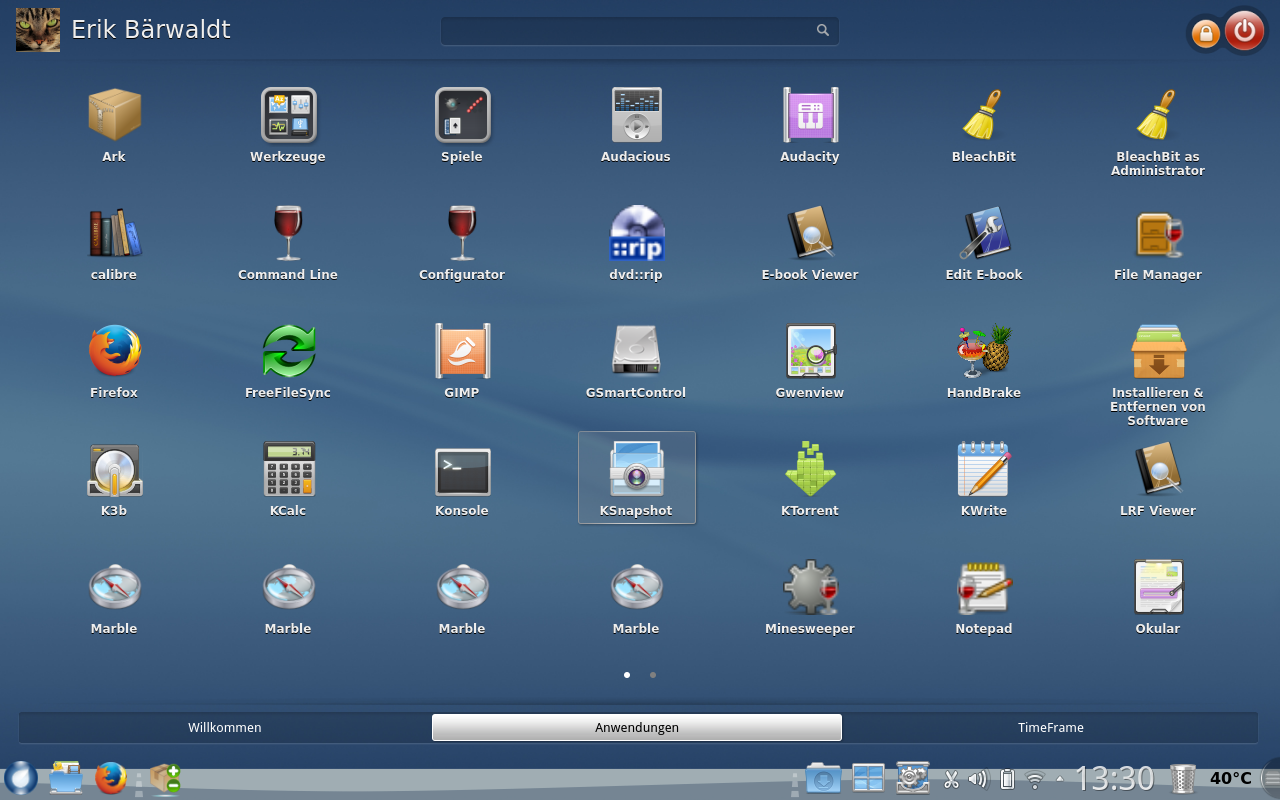Image resolution: width=1280 pixels, height=800 pixels.
Task: Open the file manager in taskbar
Action: pyautogui.click(x=66, y=778)
